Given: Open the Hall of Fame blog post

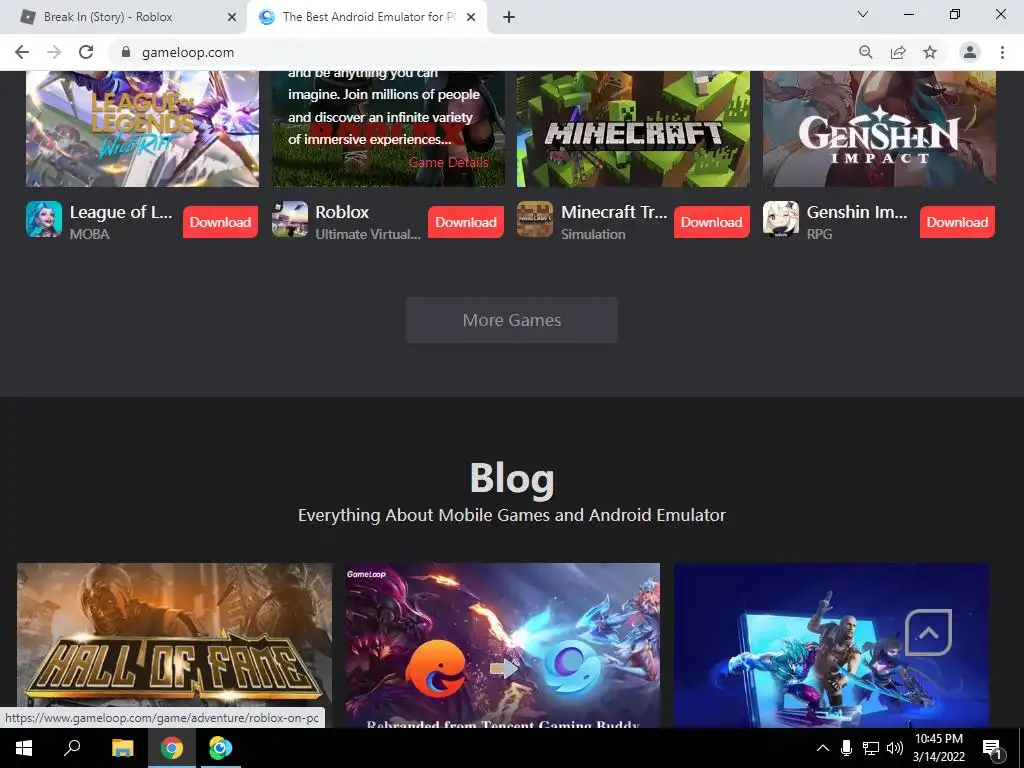Looking at the screenshot, I should pos(174,645).
